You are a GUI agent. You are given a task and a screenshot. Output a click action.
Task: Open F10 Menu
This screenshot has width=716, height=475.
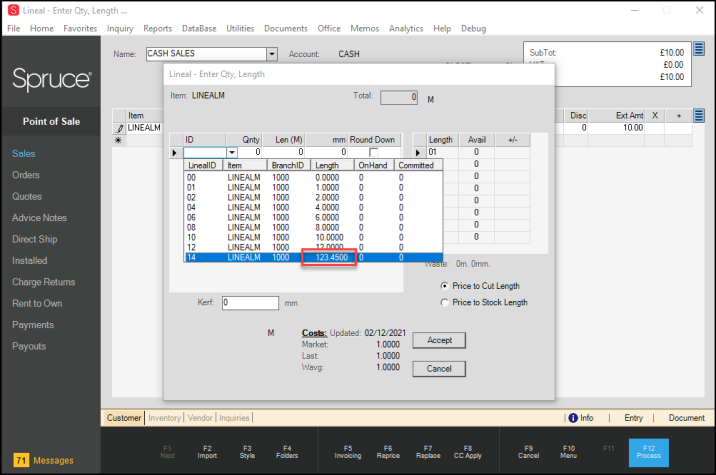[569, 452]
